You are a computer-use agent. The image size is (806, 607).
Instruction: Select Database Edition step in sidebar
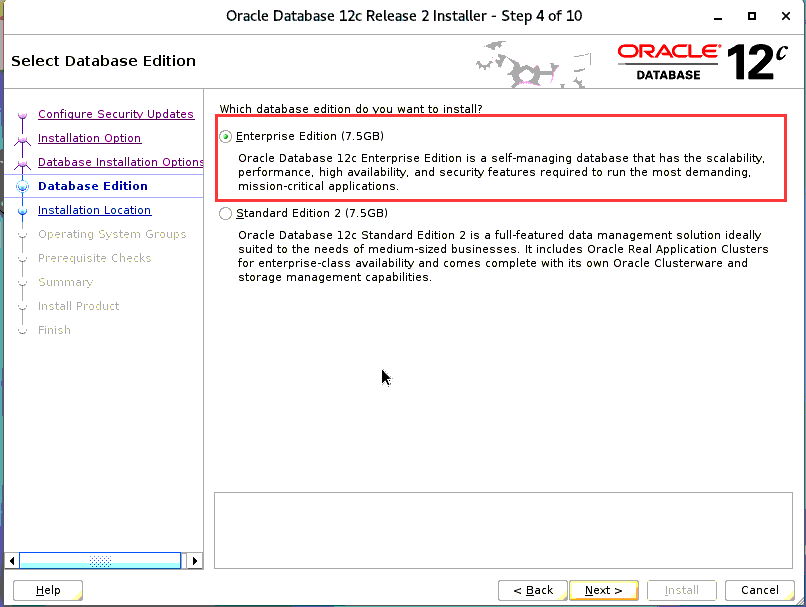92,186
